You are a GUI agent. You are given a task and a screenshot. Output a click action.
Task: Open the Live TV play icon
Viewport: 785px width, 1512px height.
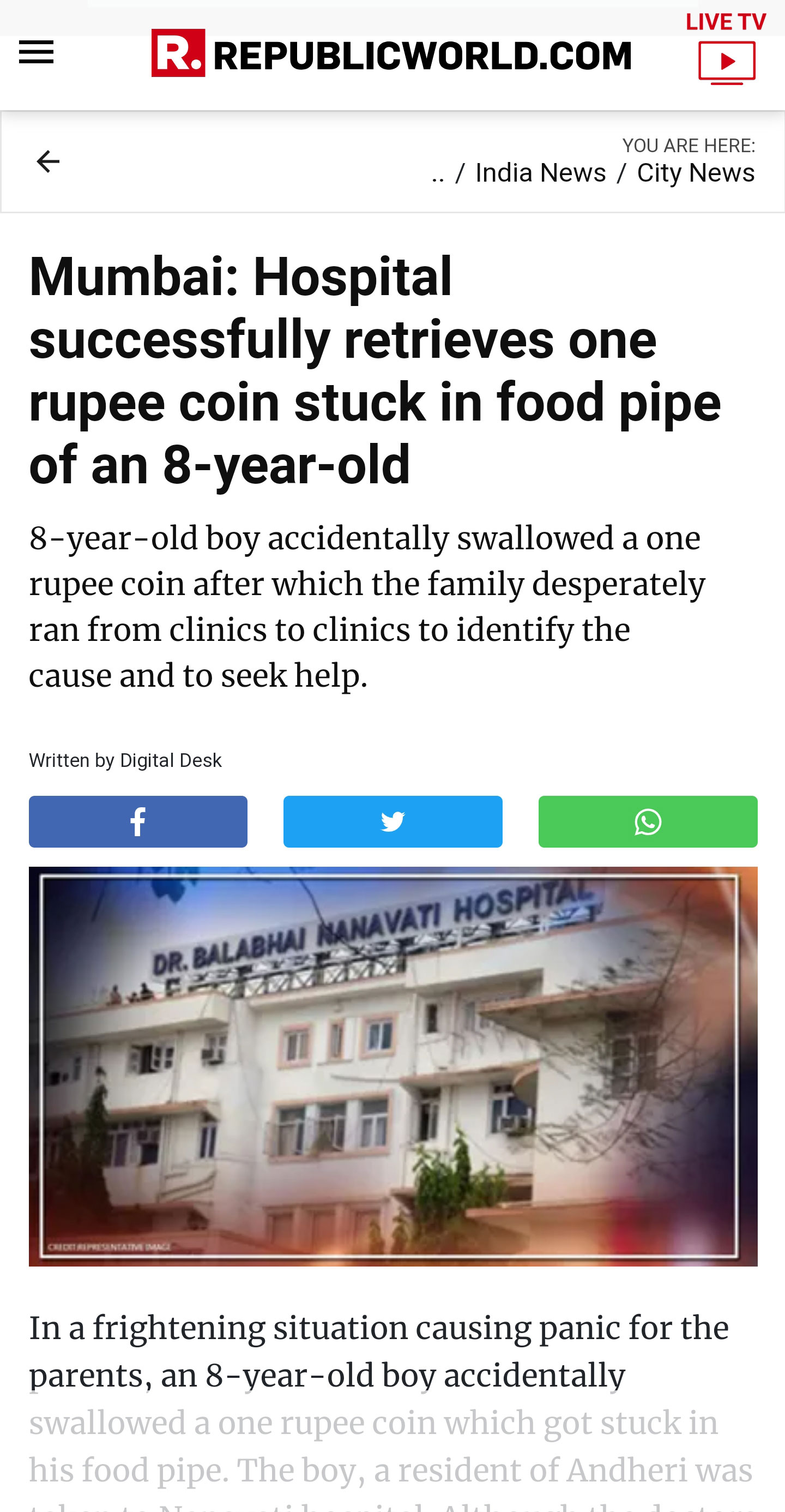click(727, 62)
